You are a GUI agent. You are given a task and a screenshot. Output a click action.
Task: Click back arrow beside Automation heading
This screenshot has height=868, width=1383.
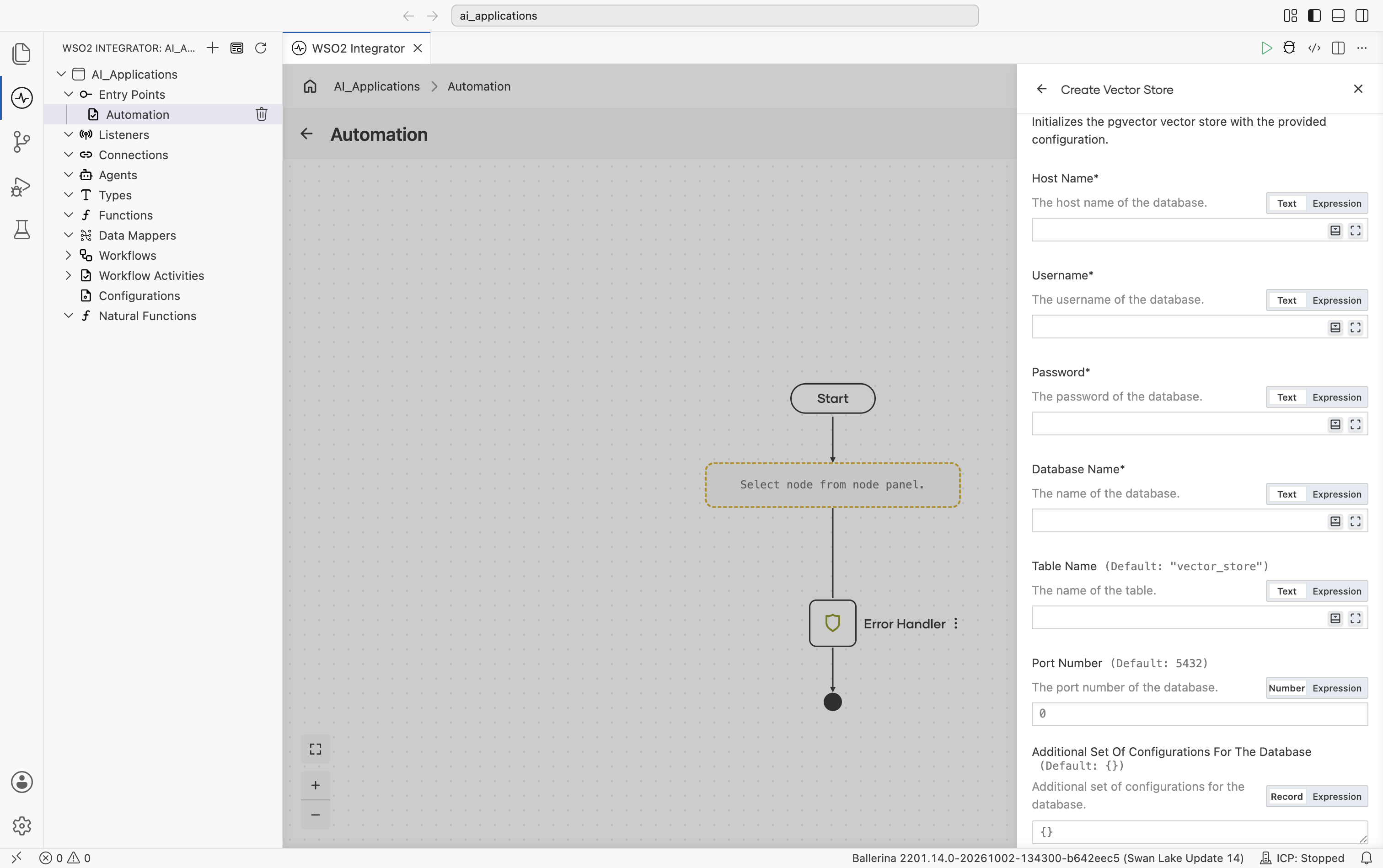point(306,134)
